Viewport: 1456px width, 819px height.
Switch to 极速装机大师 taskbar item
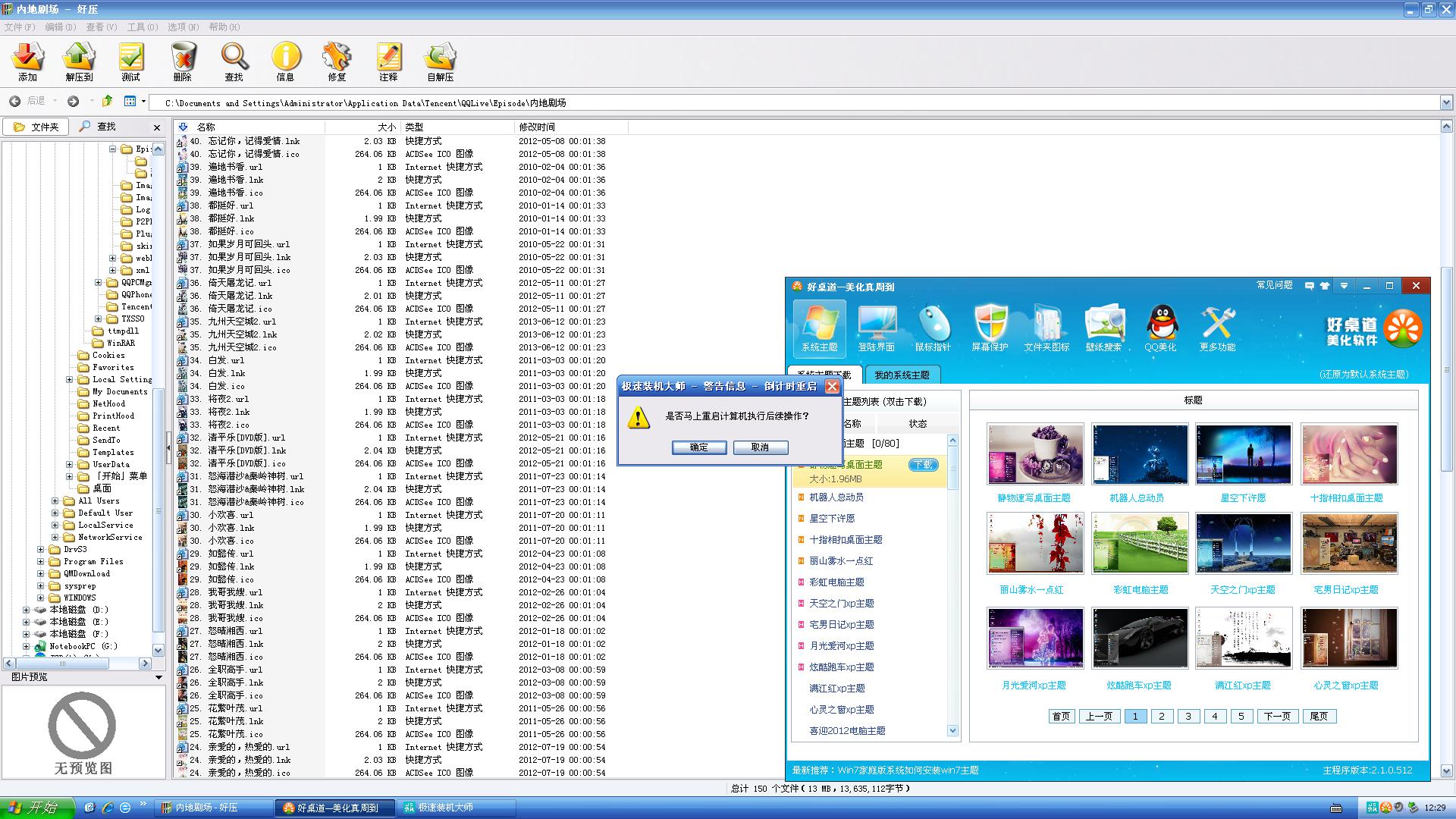point(457,808)
